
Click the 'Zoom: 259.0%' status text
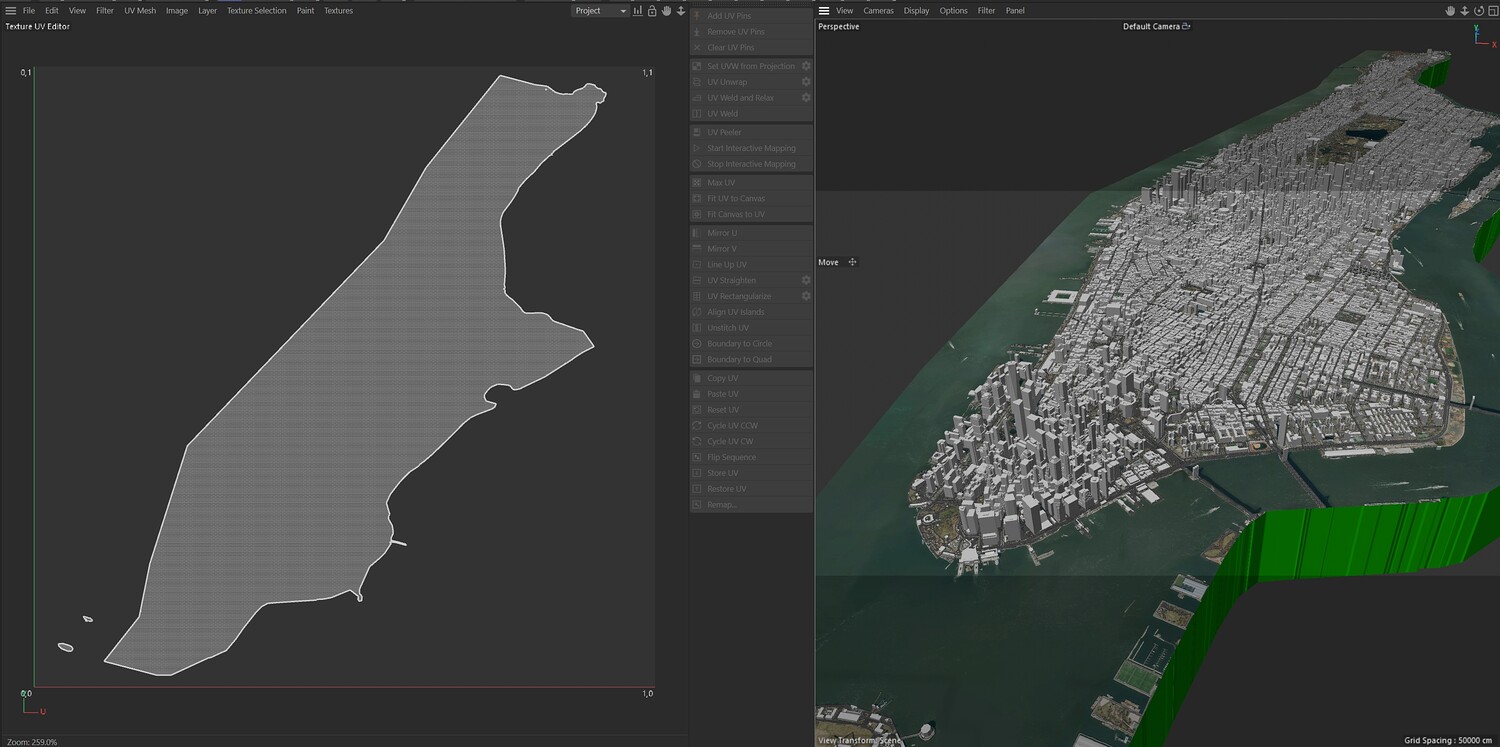[x=31, y=742]
